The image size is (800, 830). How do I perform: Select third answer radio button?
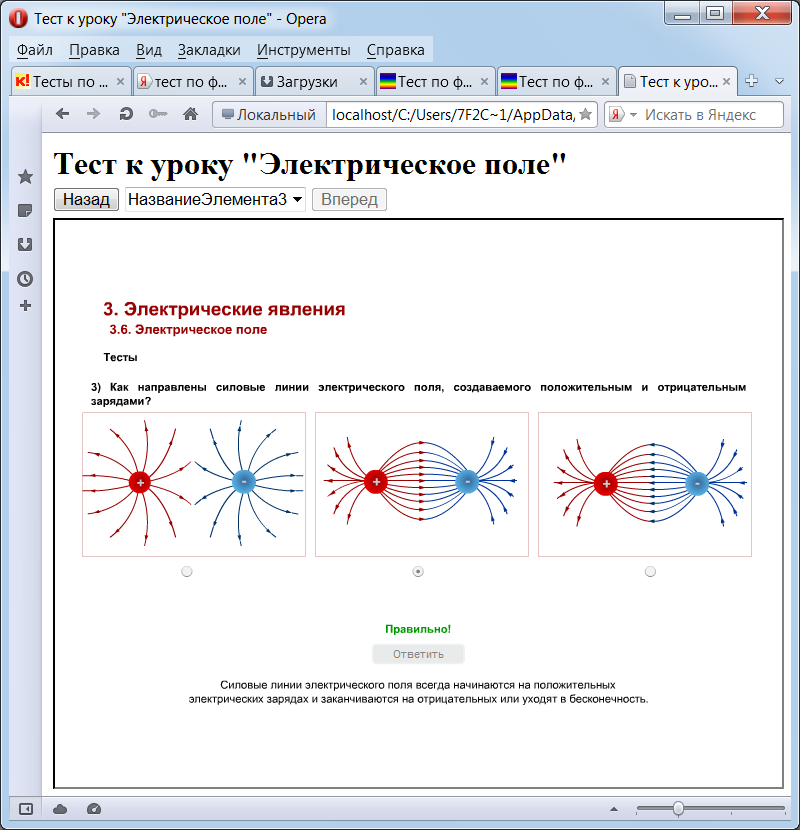click(650, 572)
